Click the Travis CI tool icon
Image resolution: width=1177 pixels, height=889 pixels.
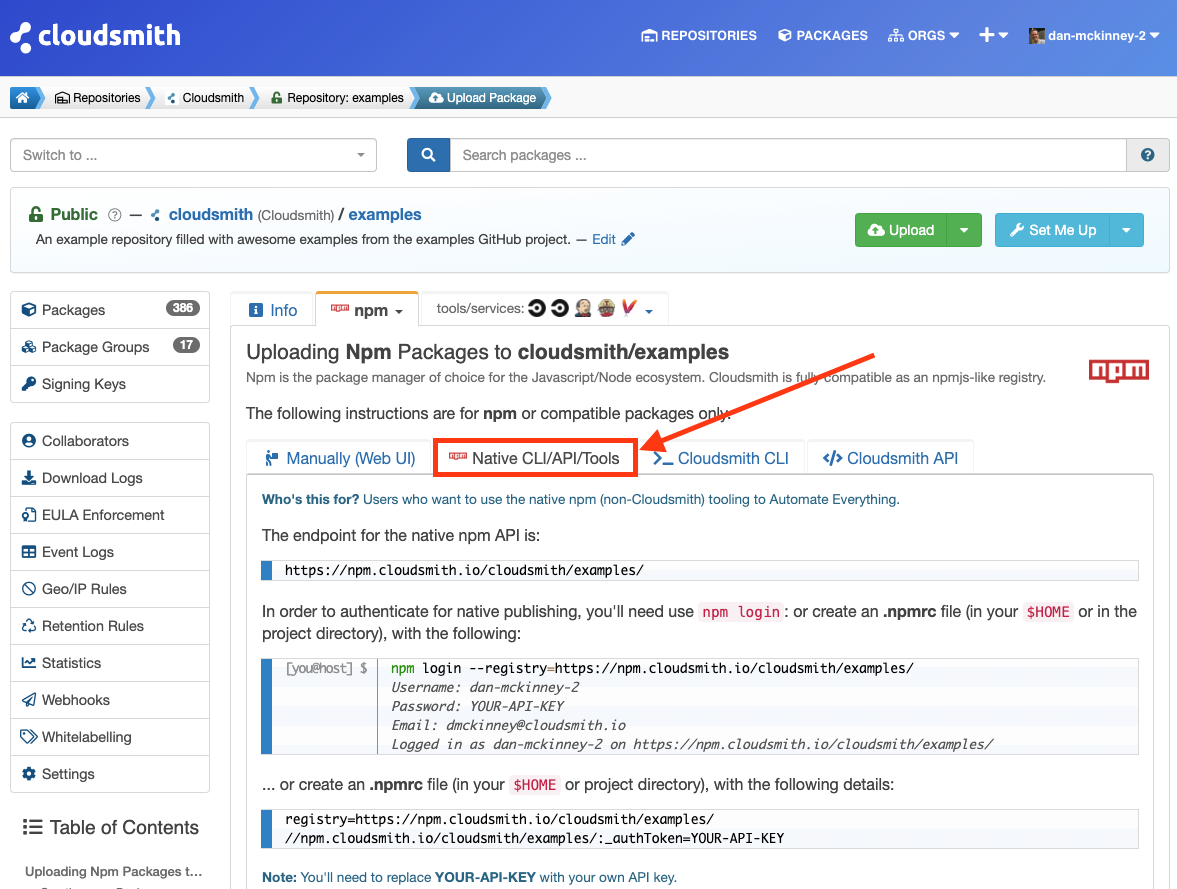click(607, 308)
